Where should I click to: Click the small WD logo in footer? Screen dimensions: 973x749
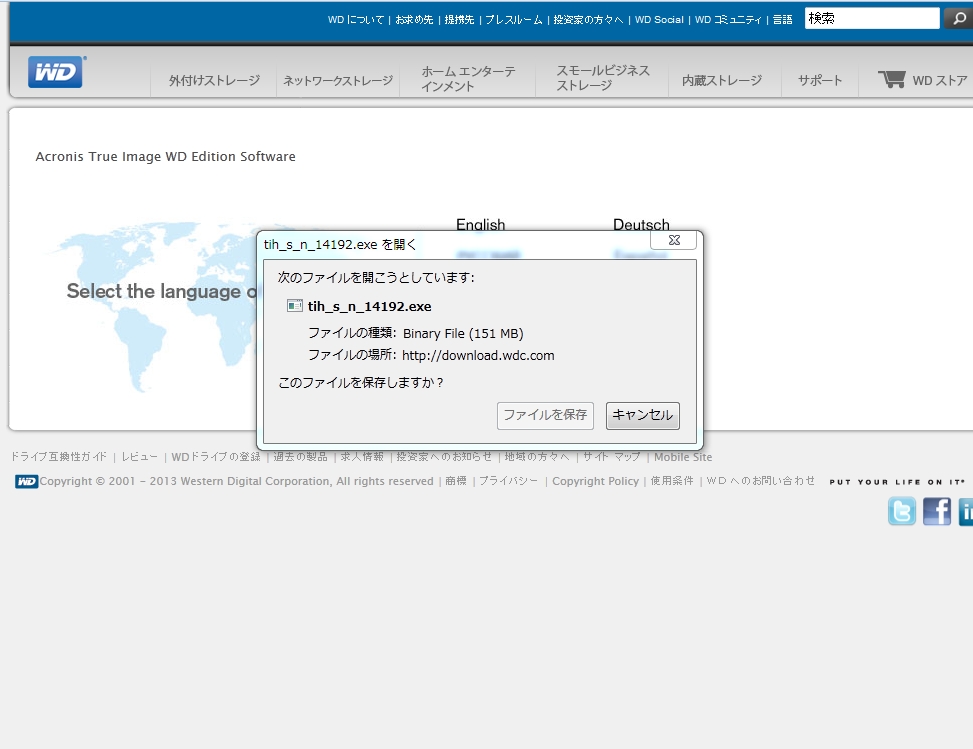tap(26, 481)
